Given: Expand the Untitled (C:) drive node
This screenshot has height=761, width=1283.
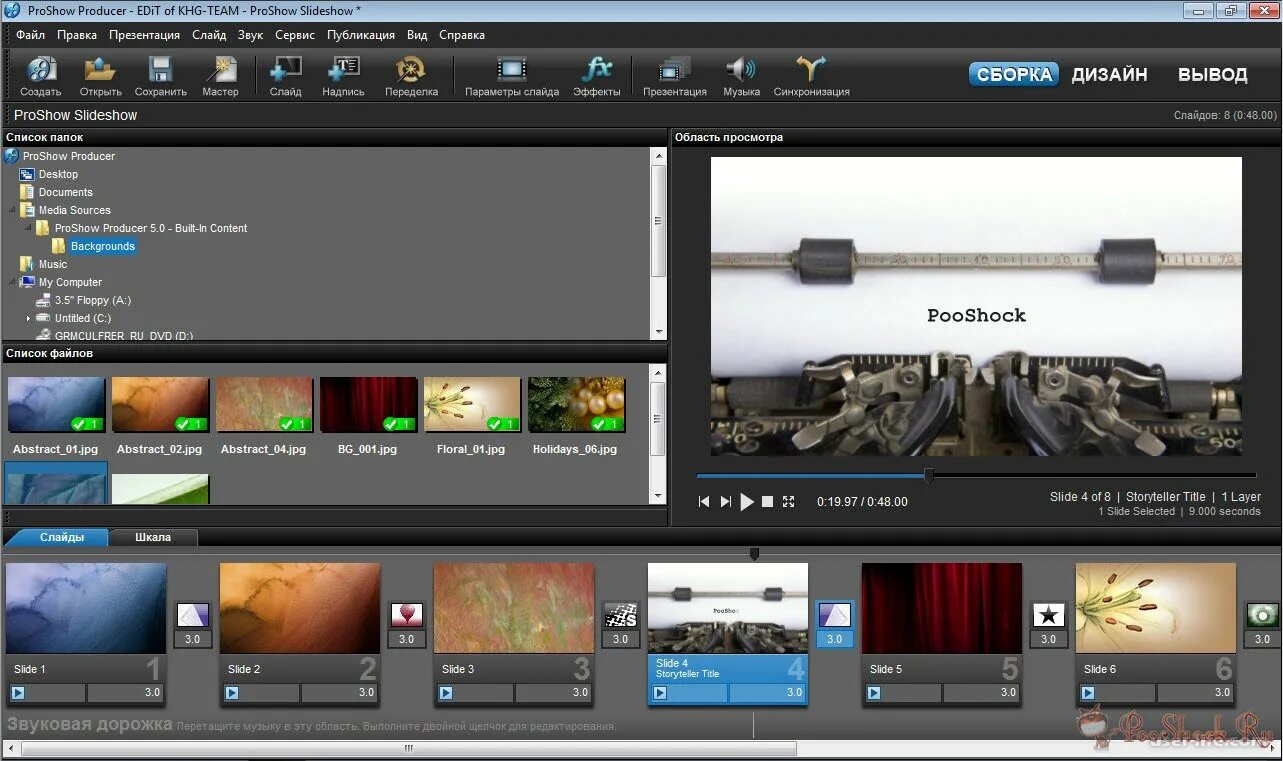Looking at the screenshot, I should (x=29, y=318).
